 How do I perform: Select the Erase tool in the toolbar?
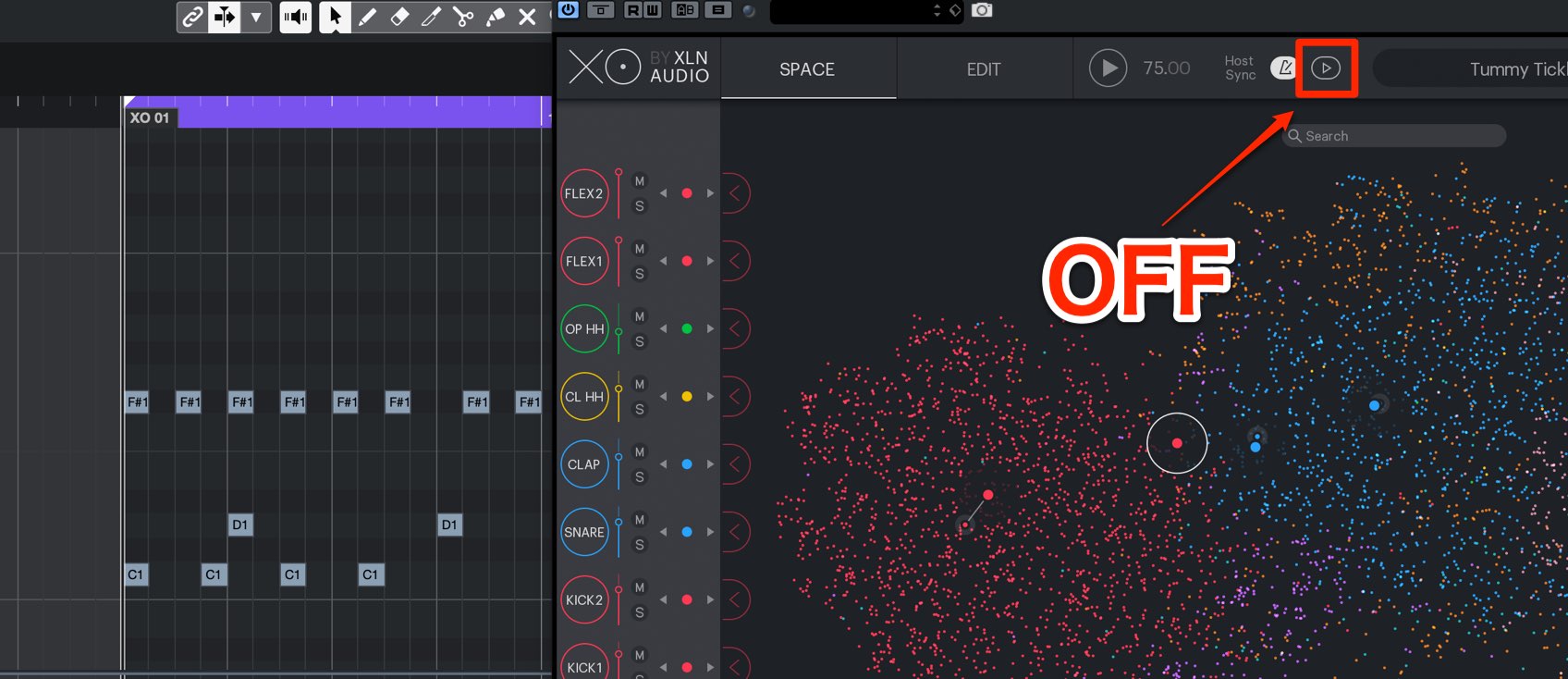[399, 17]
